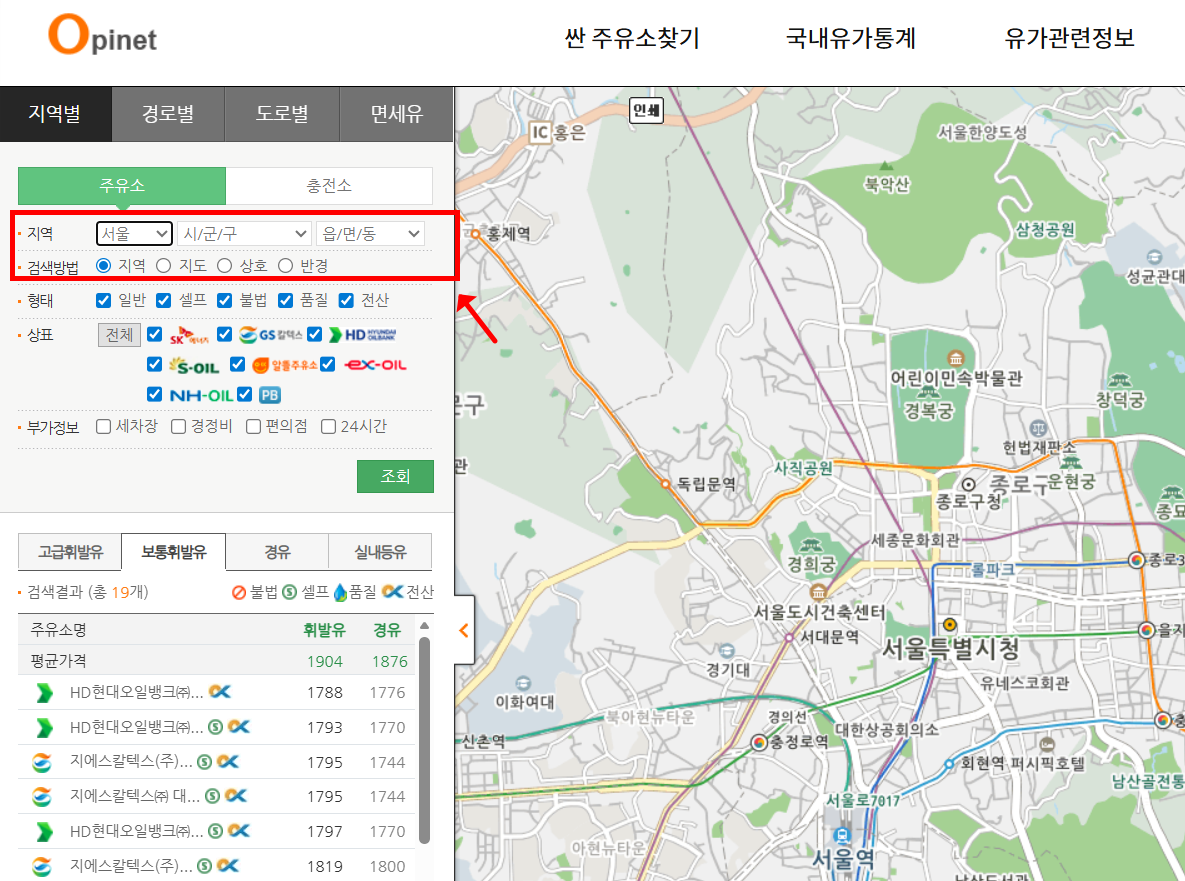This screenshot has width=1185, height=881.
Task: Click the 불법 legend icon
Action: click(x=239, y=592)
